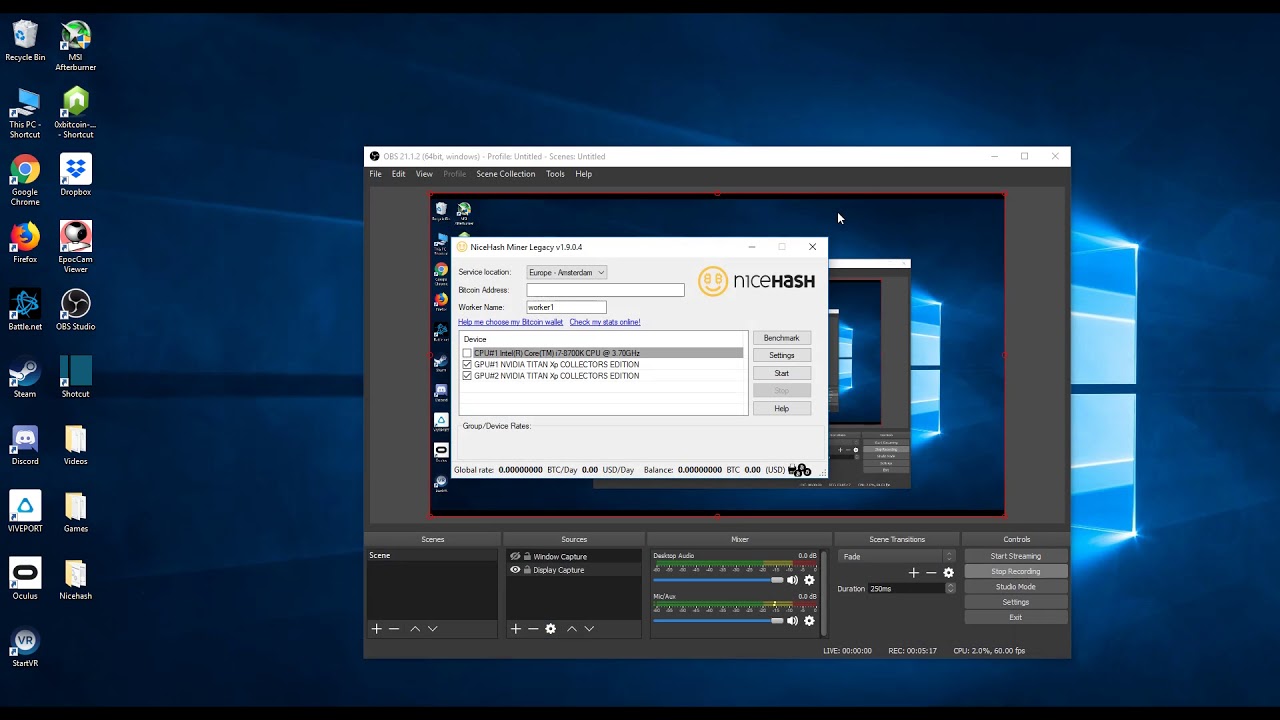The width and height of the screenshot is (1280, 720).
Task: Add a new source with the plus icon
Action: point(515,629)
